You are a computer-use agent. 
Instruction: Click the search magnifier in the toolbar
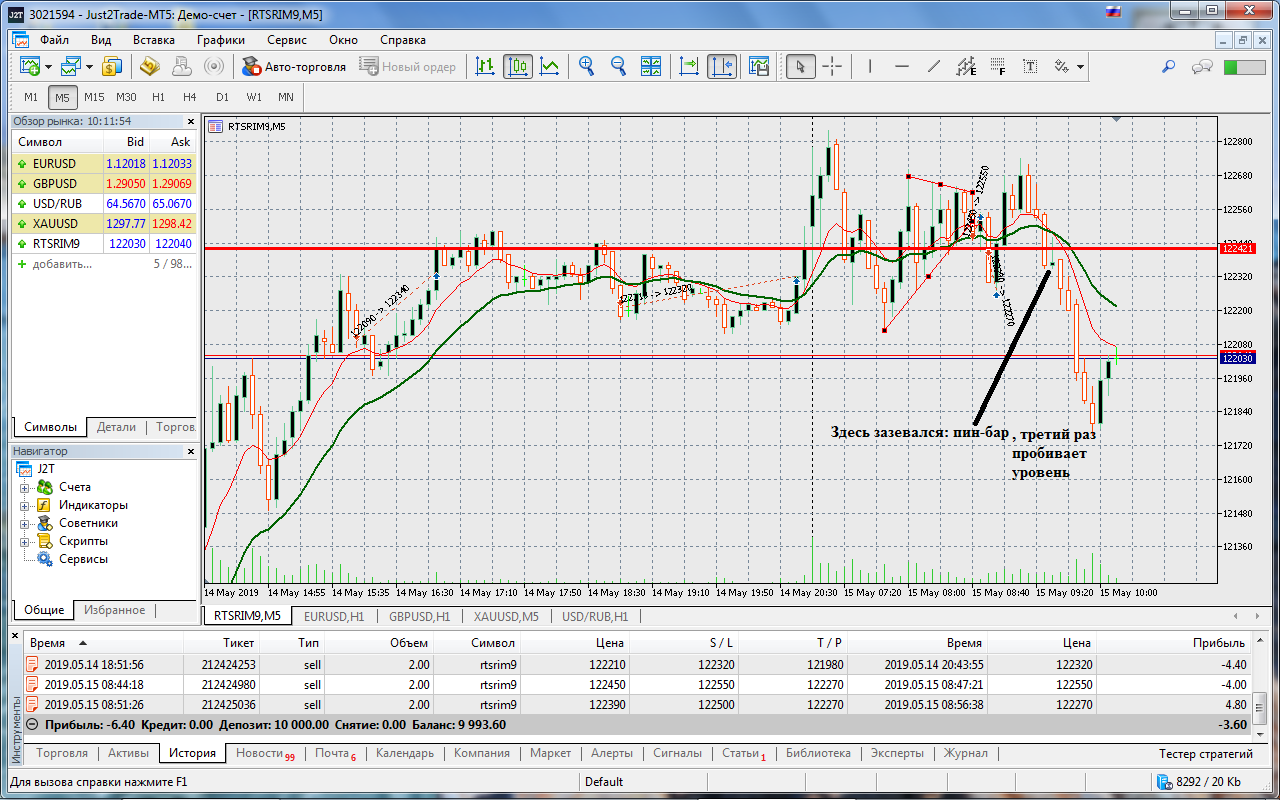(1168, 67)
